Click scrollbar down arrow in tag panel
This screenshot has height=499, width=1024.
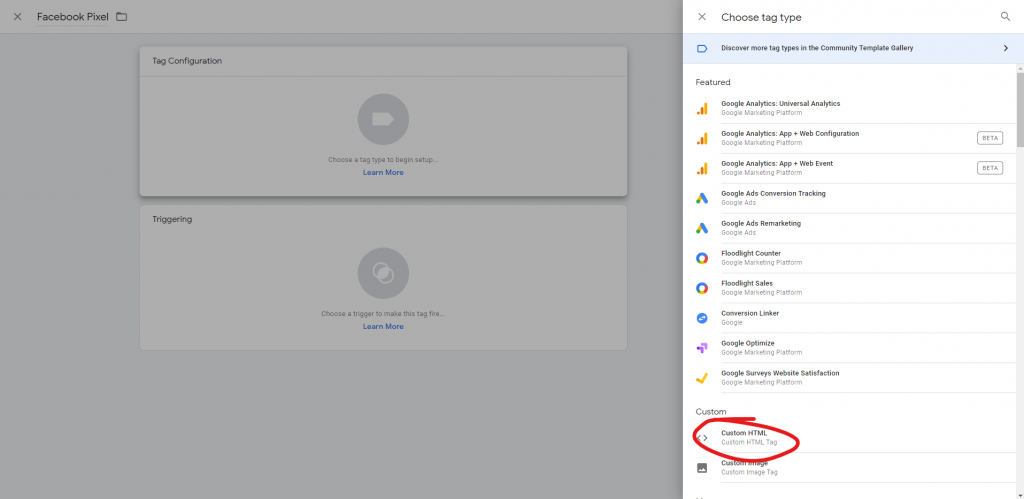[x=1019, y=495]
